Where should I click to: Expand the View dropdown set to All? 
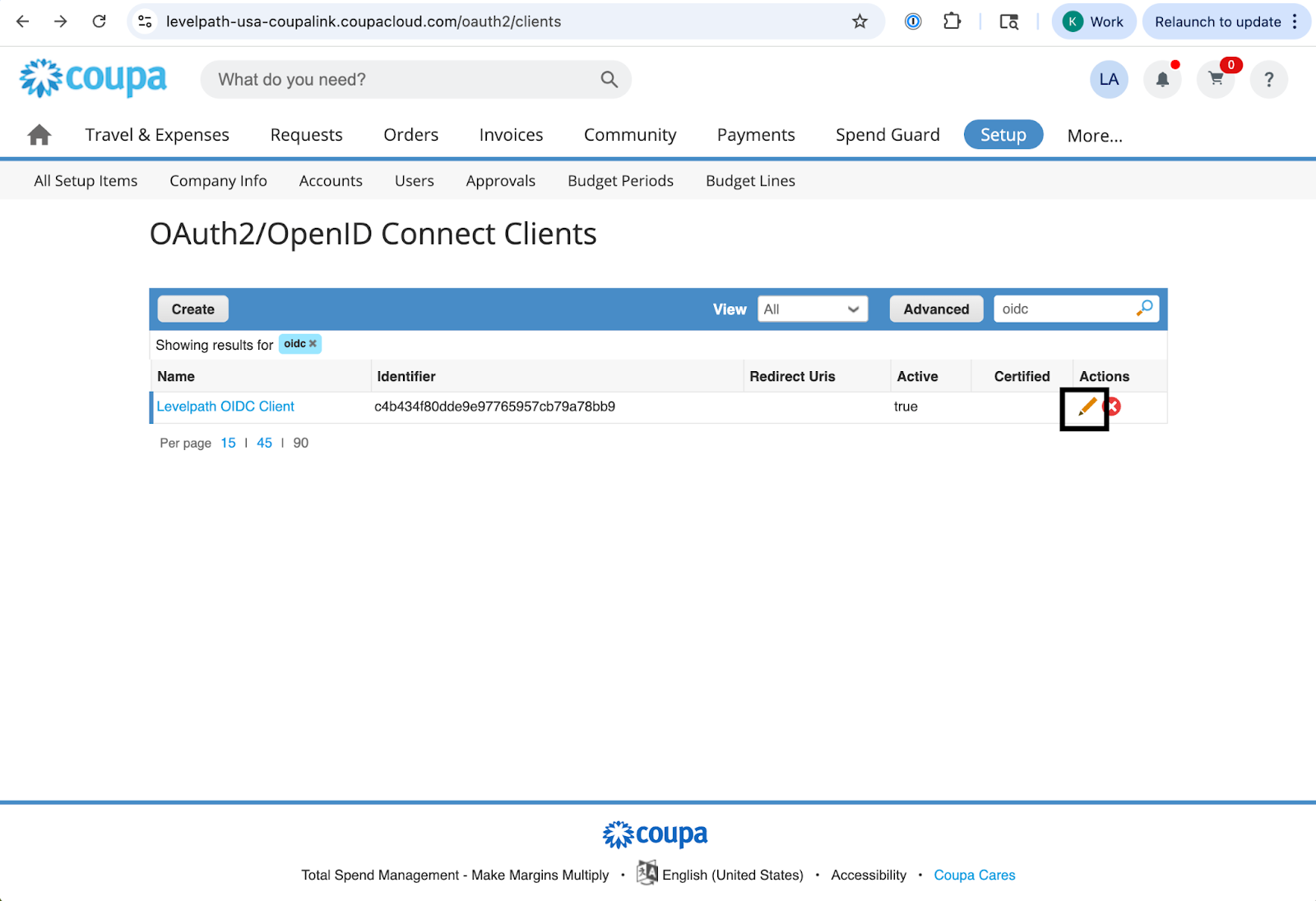click(812, 309)
